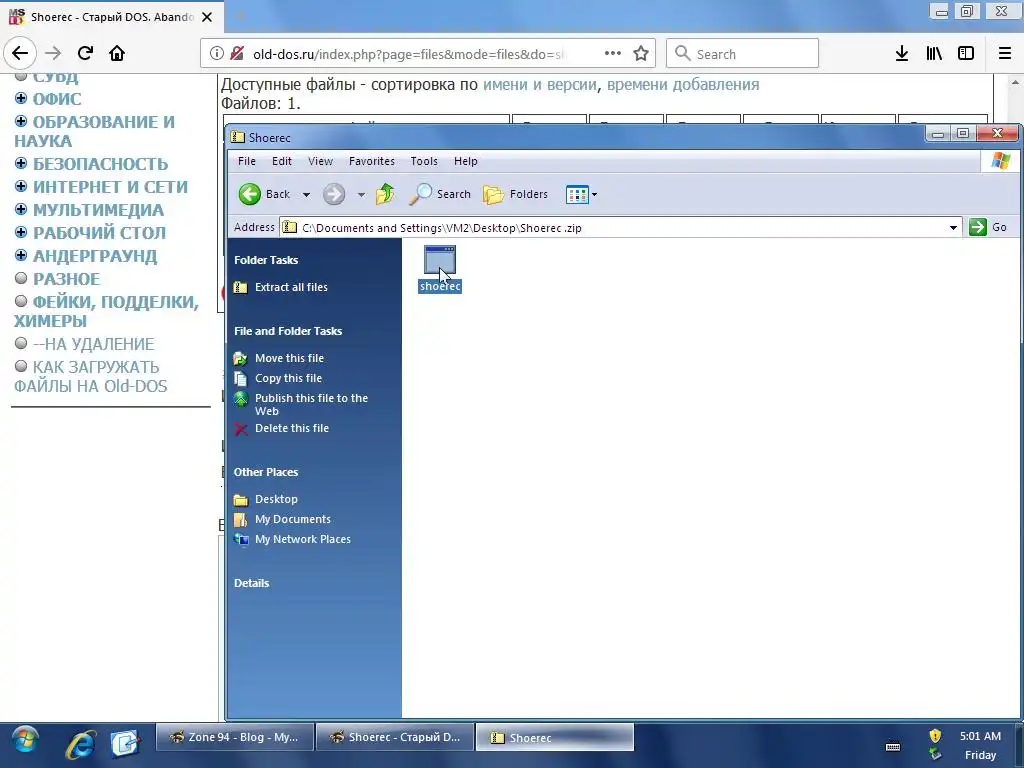Open ФЕЙКИ, ПОДДЕЛКИ, ХИМЕРЫ link
This screenshot has width=1024, height=768.
(x=106, y=311)
